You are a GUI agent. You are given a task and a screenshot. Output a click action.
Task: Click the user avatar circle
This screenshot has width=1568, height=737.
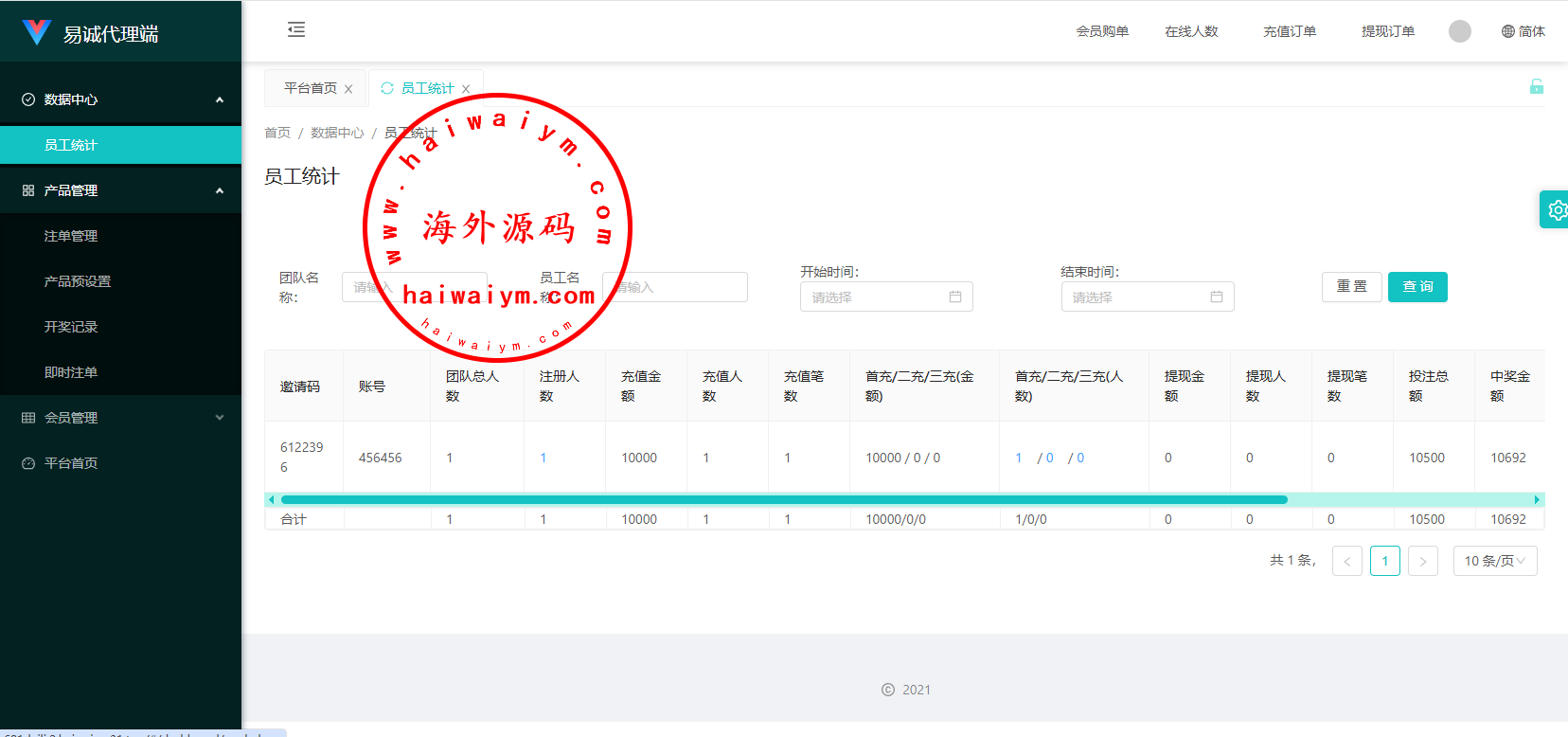coord(1459,31)
